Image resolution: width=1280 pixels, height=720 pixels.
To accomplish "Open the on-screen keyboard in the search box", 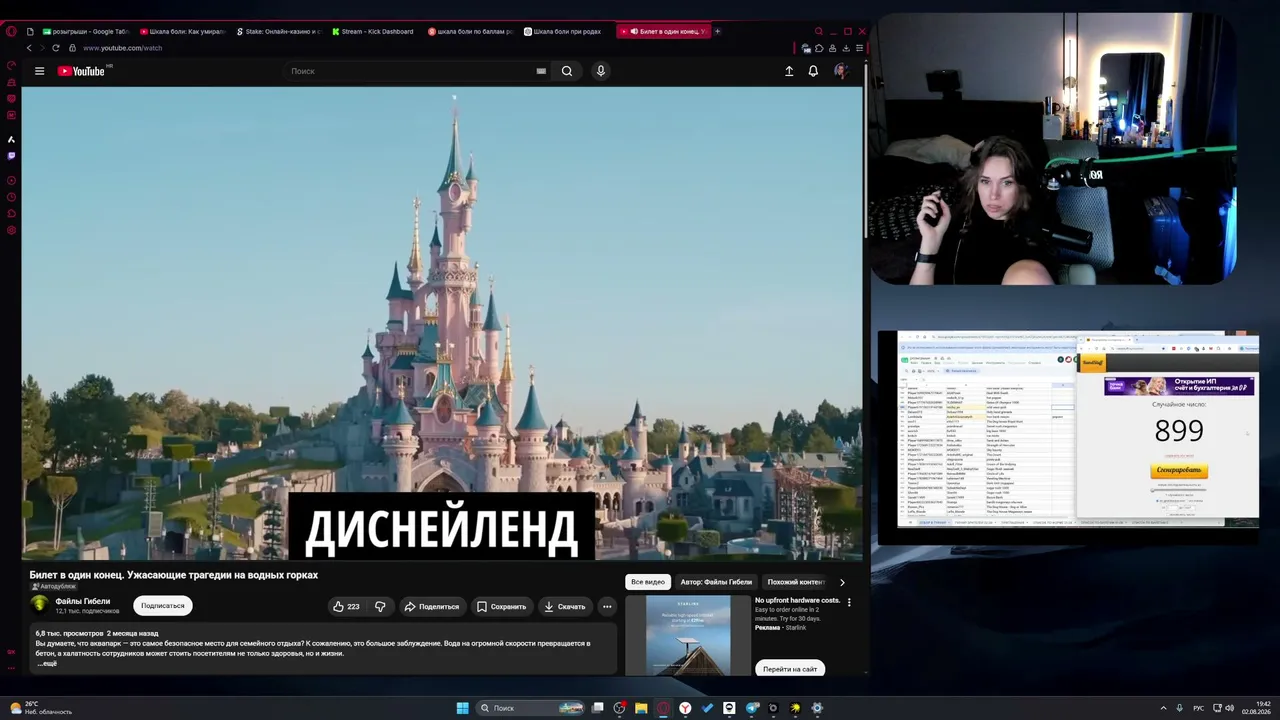I will tap(541, 71).
